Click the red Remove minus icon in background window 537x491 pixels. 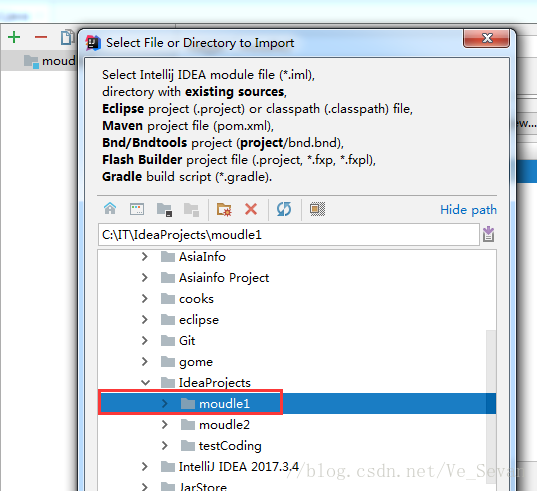click(41, 37)
